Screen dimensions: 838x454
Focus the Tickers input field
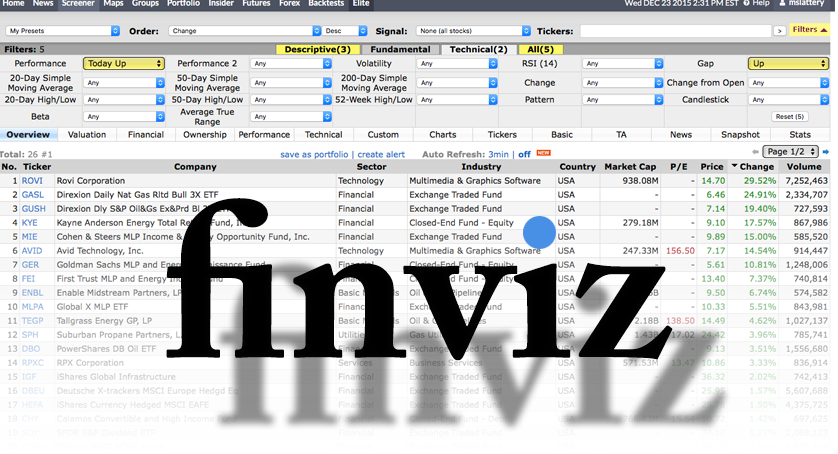tap(676, 31)
